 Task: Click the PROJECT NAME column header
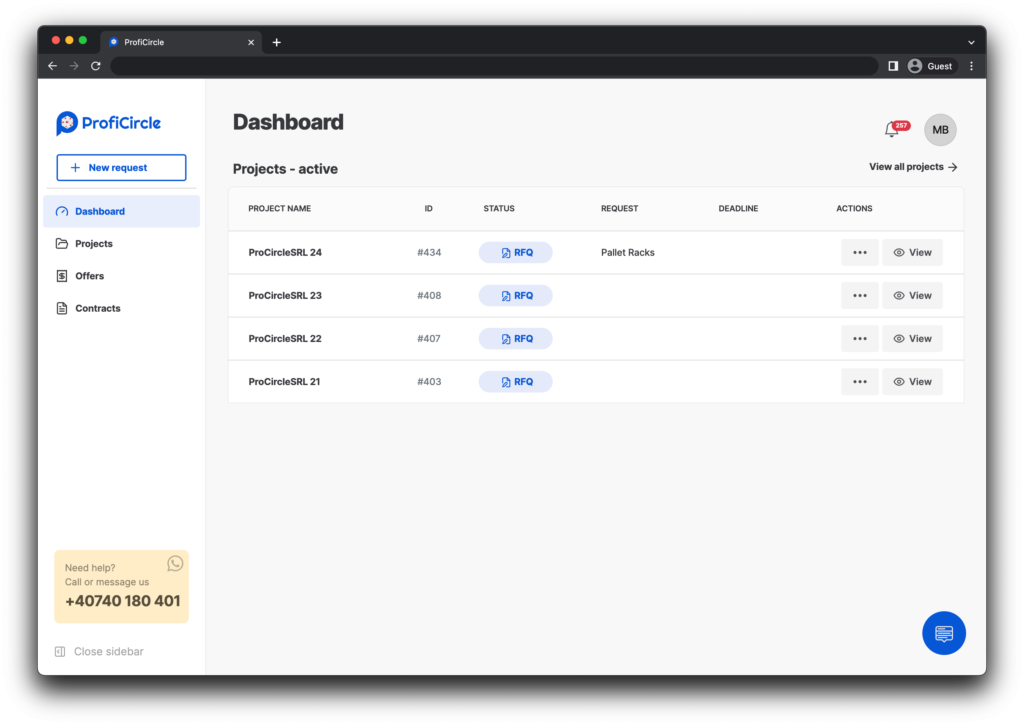pyautogui.click(x=280, y=209)
